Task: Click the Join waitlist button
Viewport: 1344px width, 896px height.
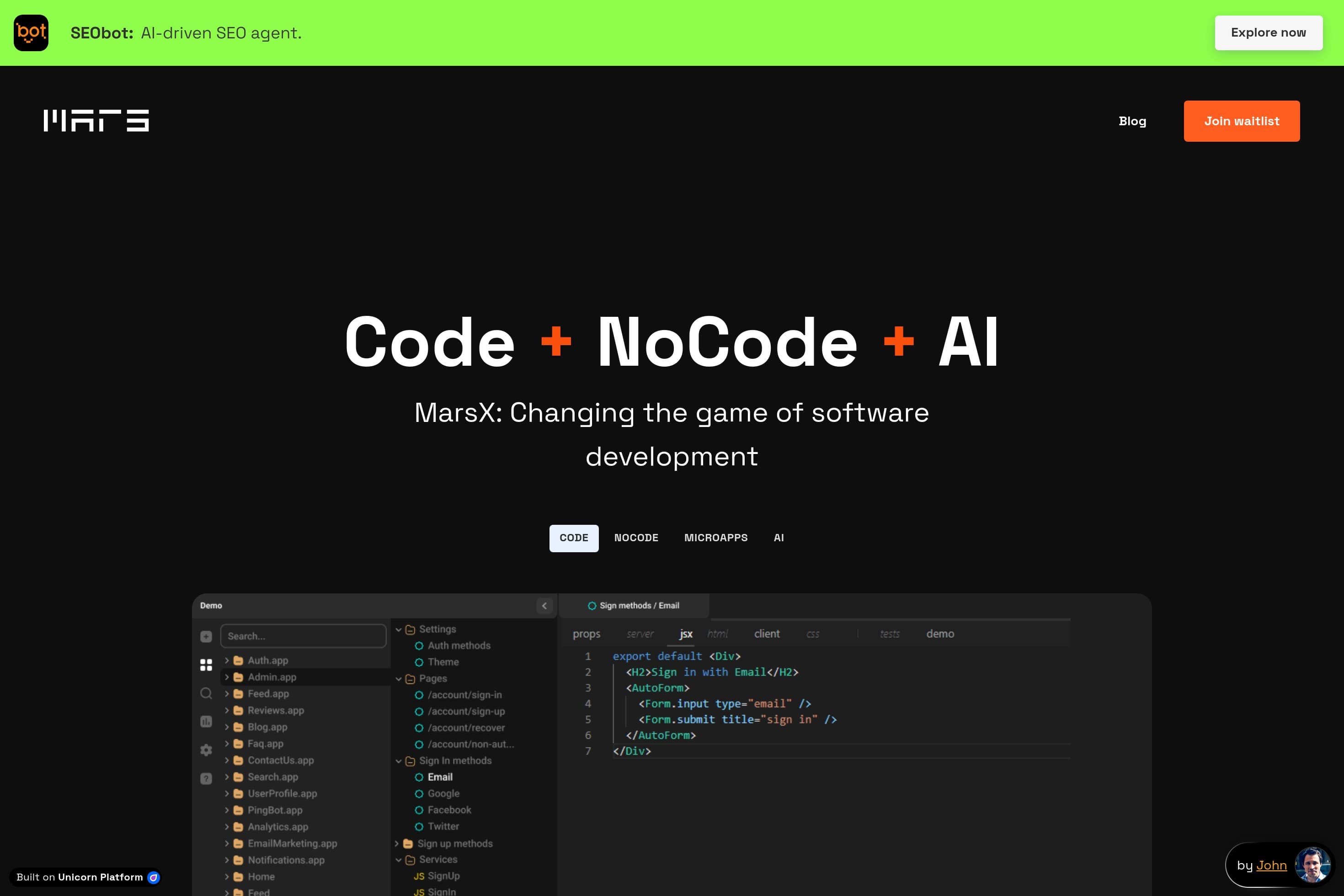Action: point(1241,121)
